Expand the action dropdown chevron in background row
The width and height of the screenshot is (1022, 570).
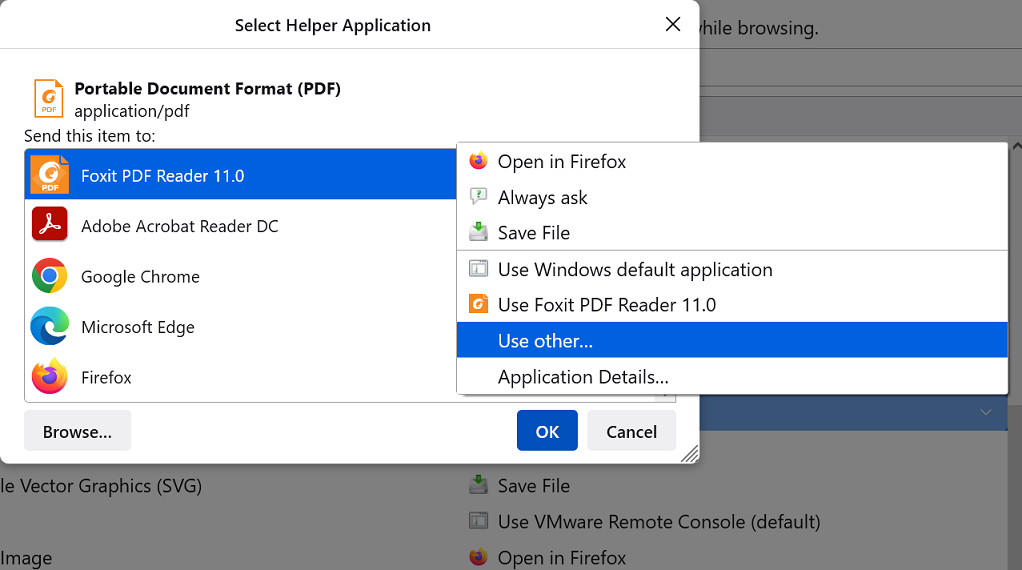[x=986, y=412]
